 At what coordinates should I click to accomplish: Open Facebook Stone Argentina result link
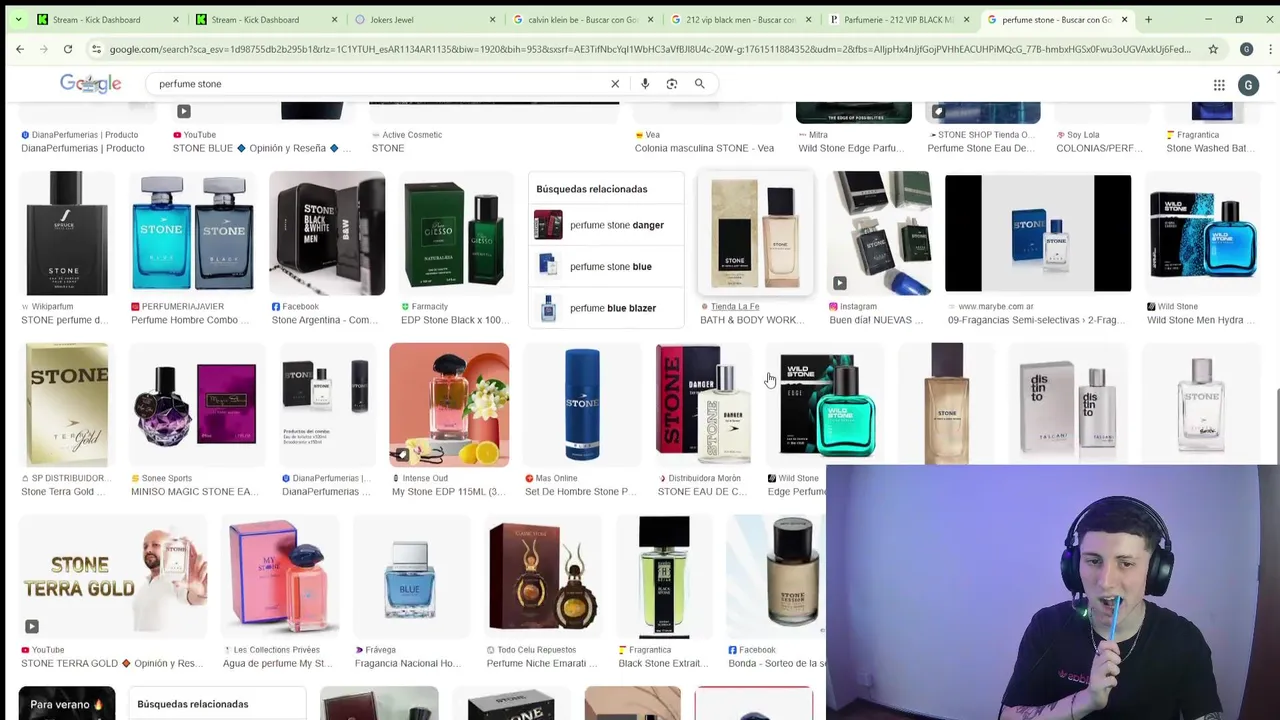coord(326,313)
